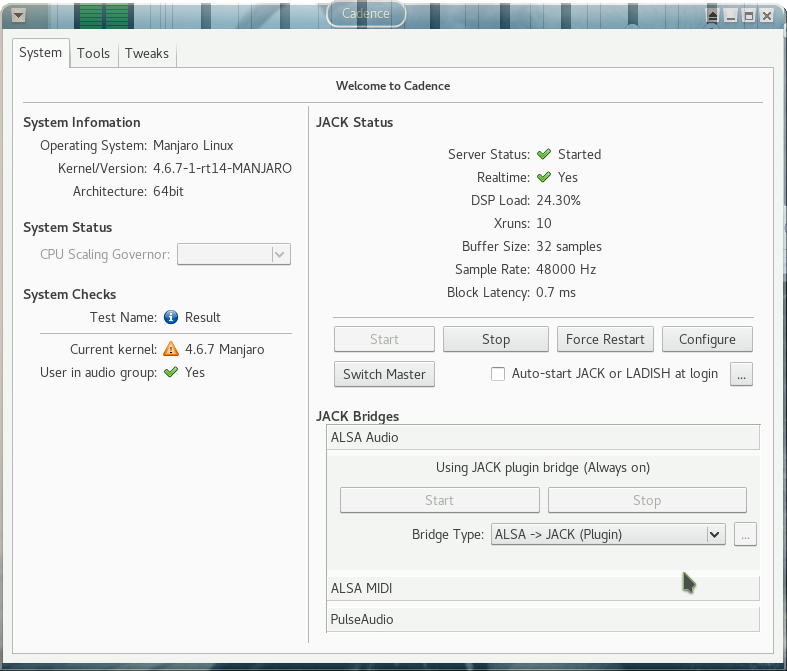
Task: Click the Welcome to Cadence heading
Action: tap(393, 86)
